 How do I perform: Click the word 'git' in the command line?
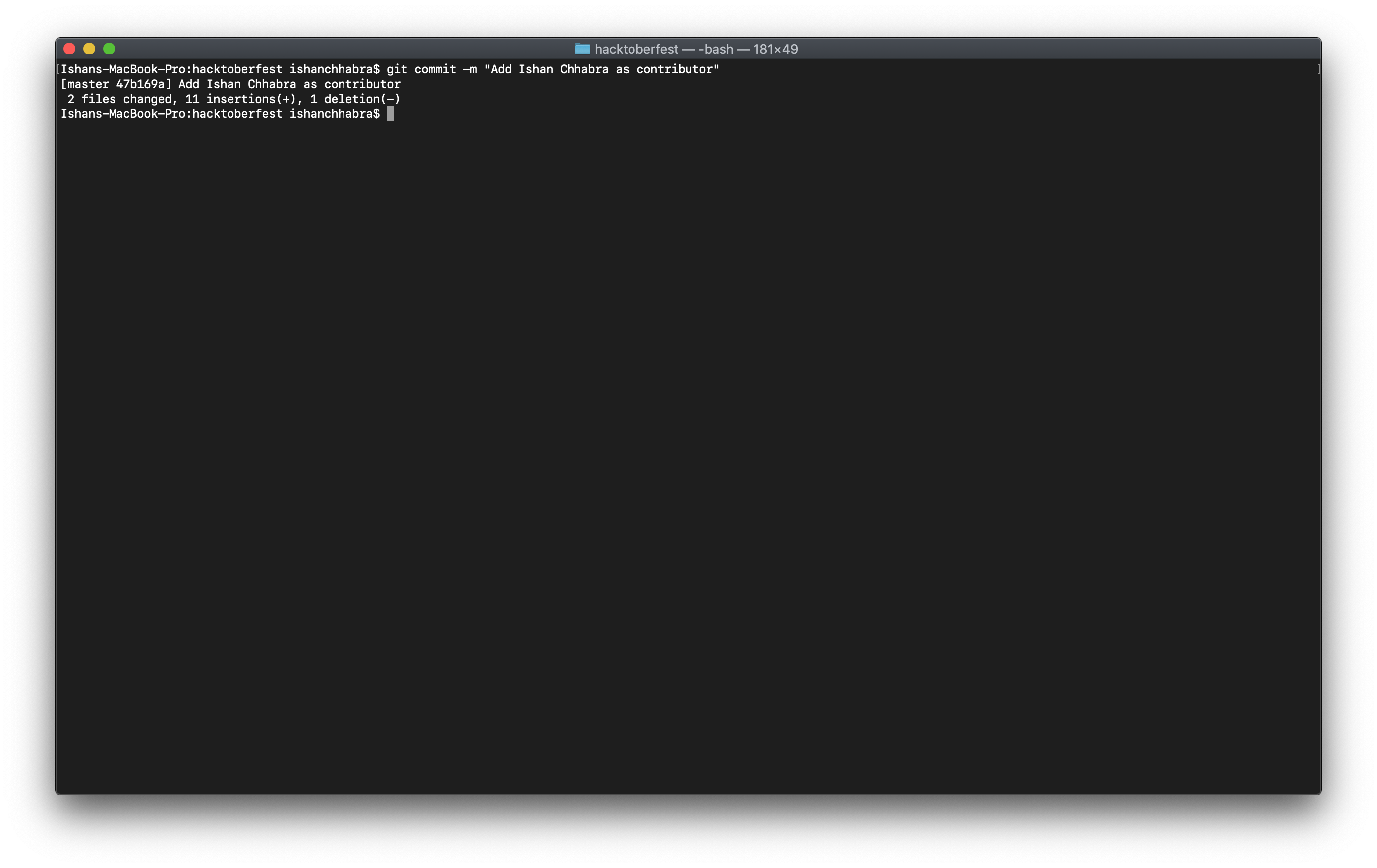click(x=397, y=69)
